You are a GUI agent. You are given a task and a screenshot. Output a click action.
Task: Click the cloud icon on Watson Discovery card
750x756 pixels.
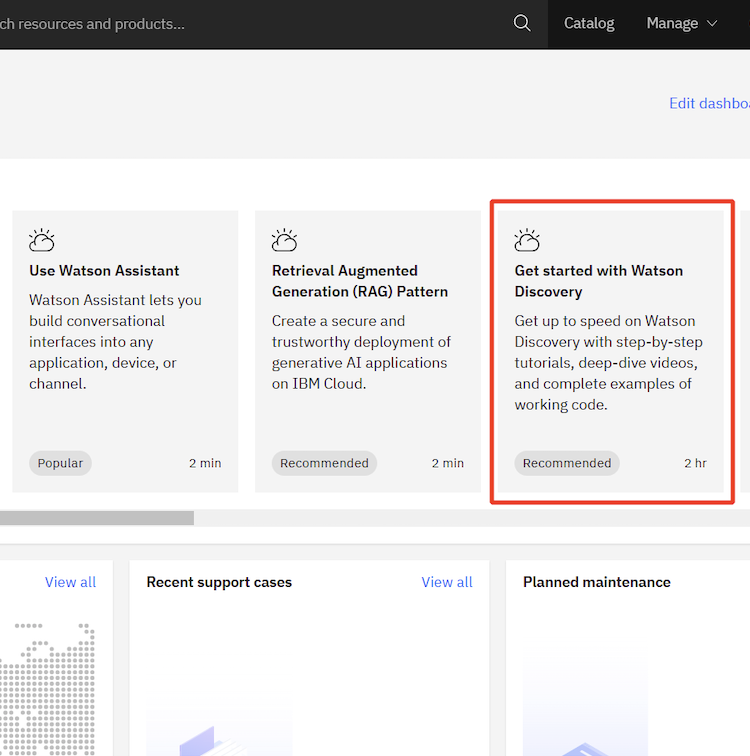point(527,240)
